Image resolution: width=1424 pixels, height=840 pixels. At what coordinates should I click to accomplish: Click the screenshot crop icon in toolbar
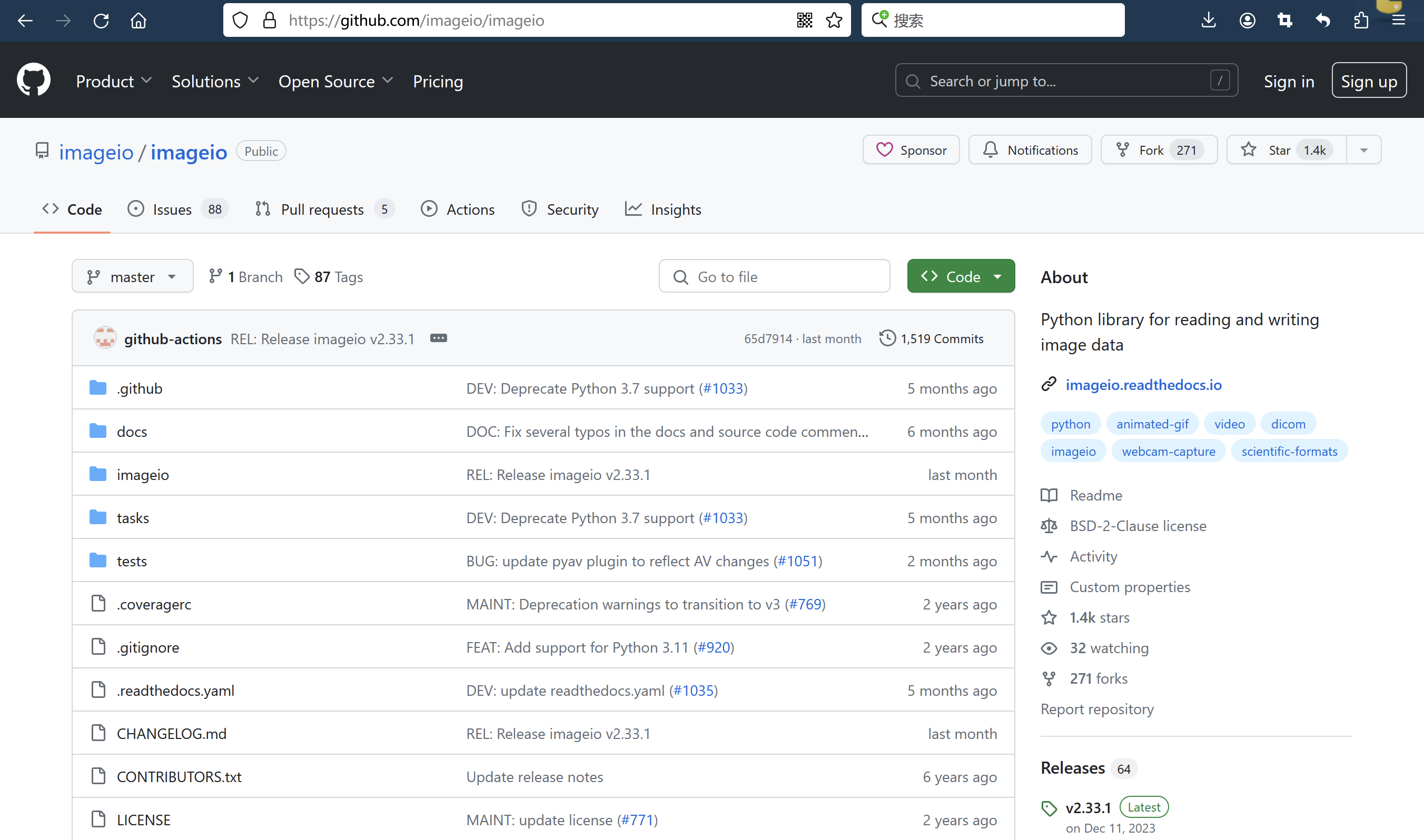[x=1285, y=21]
